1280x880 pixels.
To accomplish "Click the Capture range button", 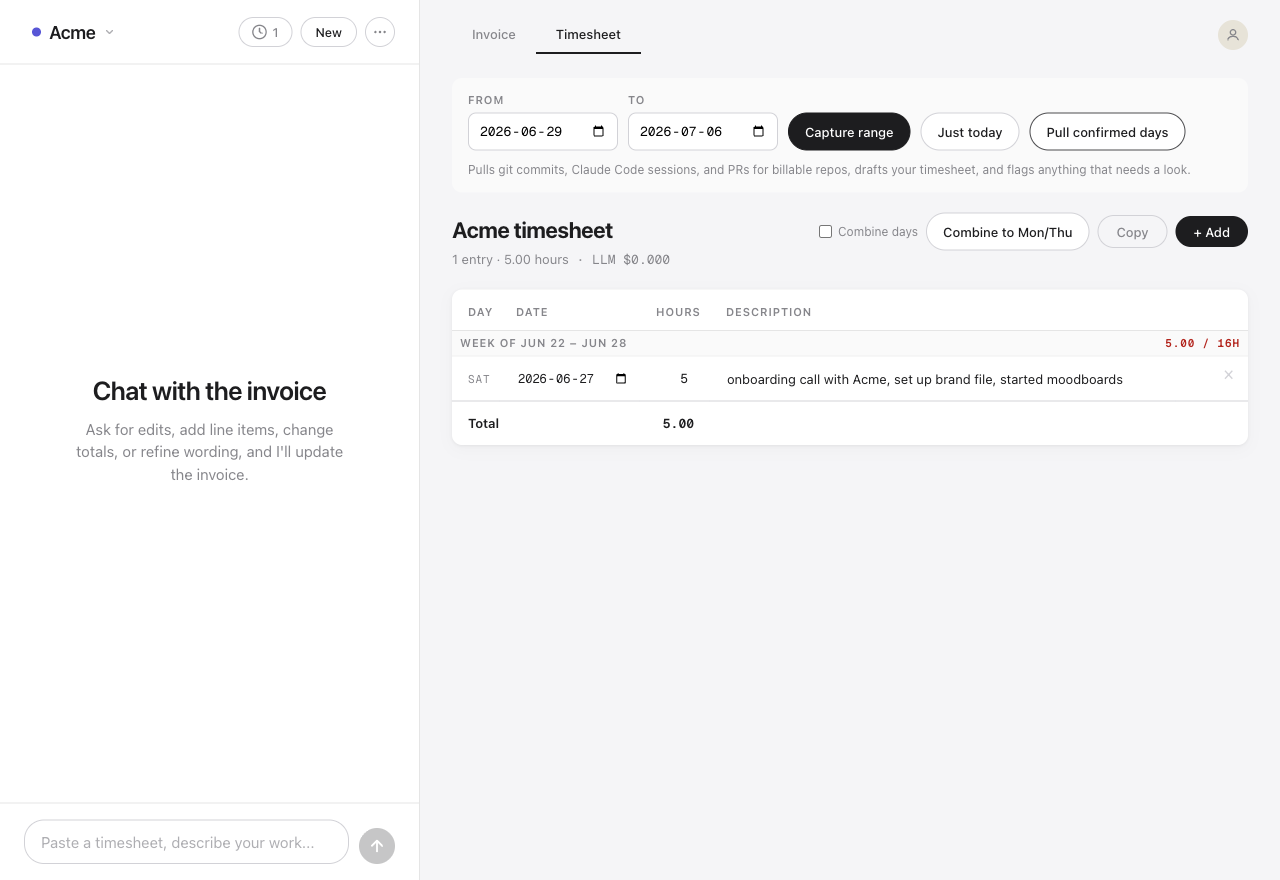I will click(849, 132).
